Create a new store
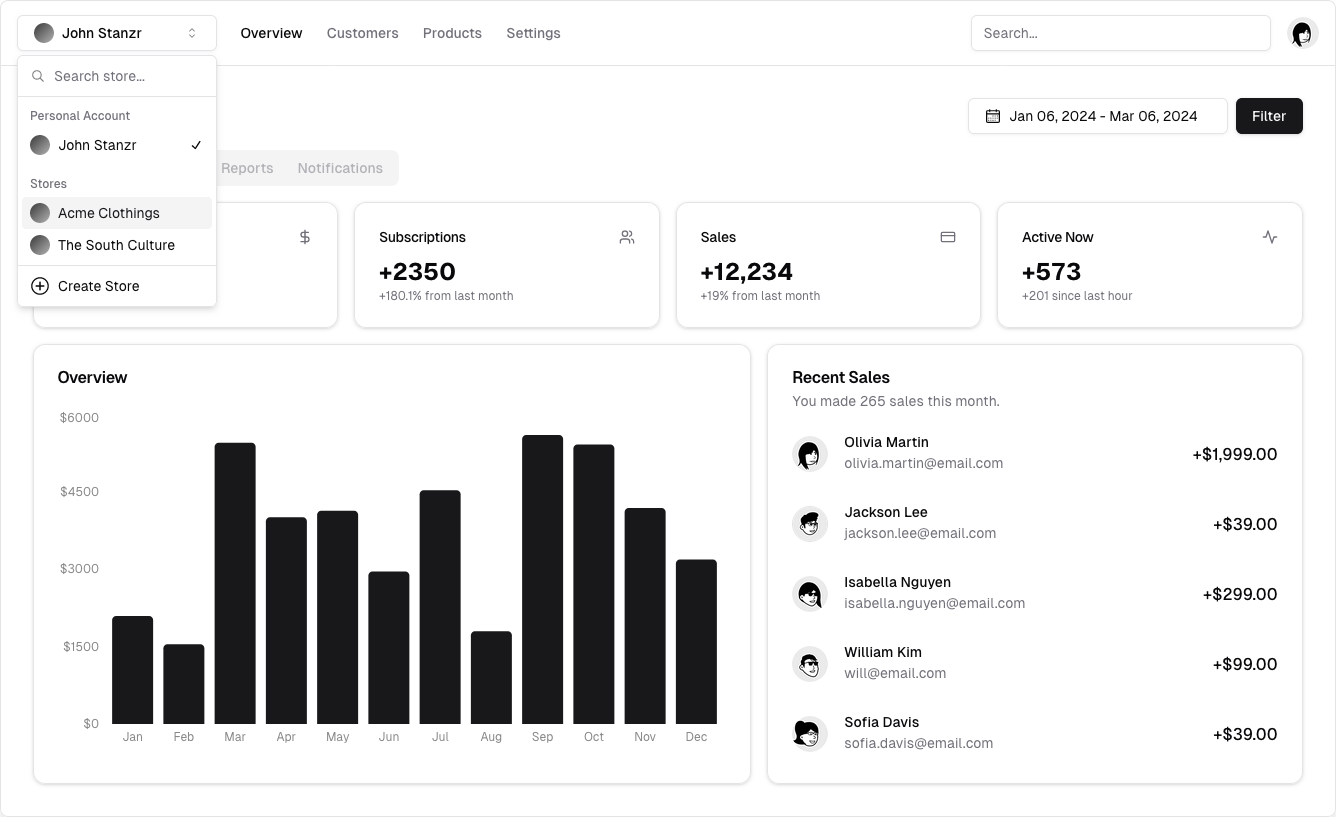Viewport: 1336px width, 817px height. coord(98,286)
